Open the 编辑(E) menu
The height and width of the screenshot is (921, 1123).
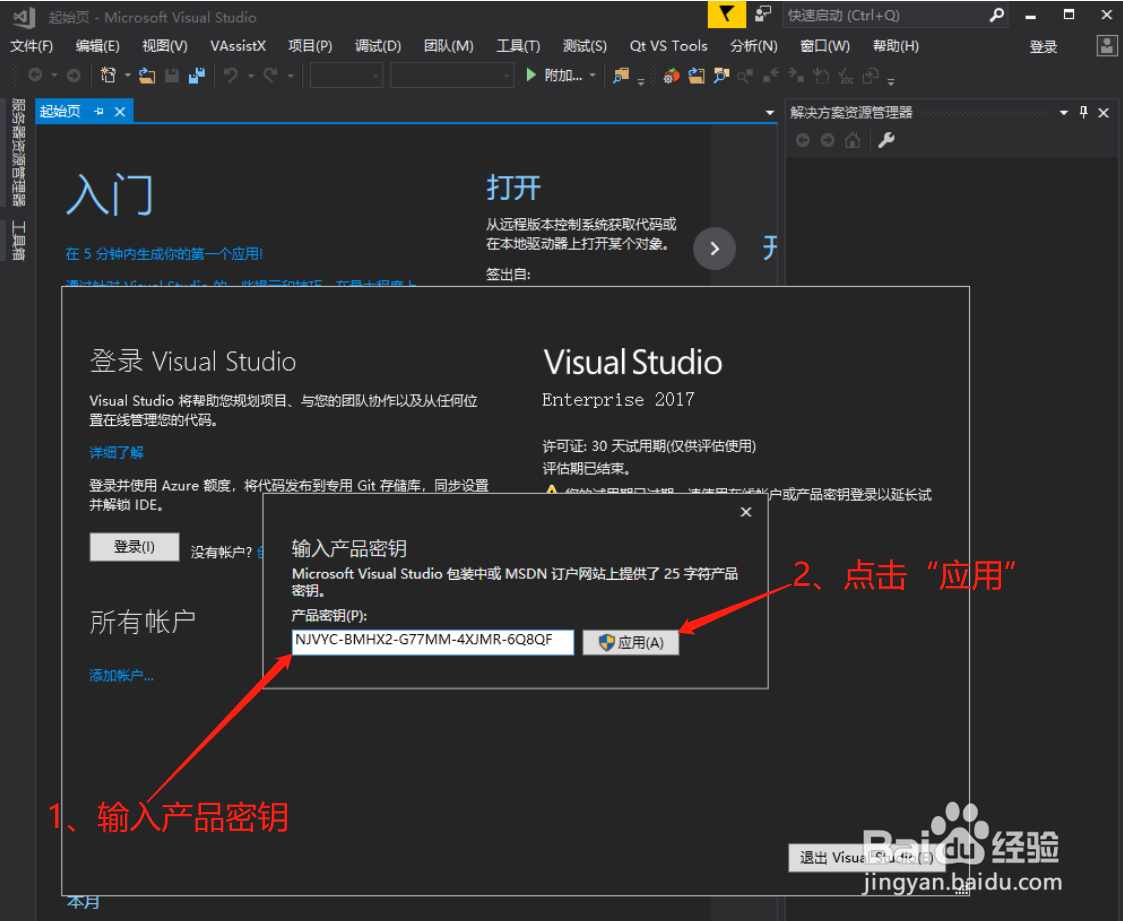97,47
